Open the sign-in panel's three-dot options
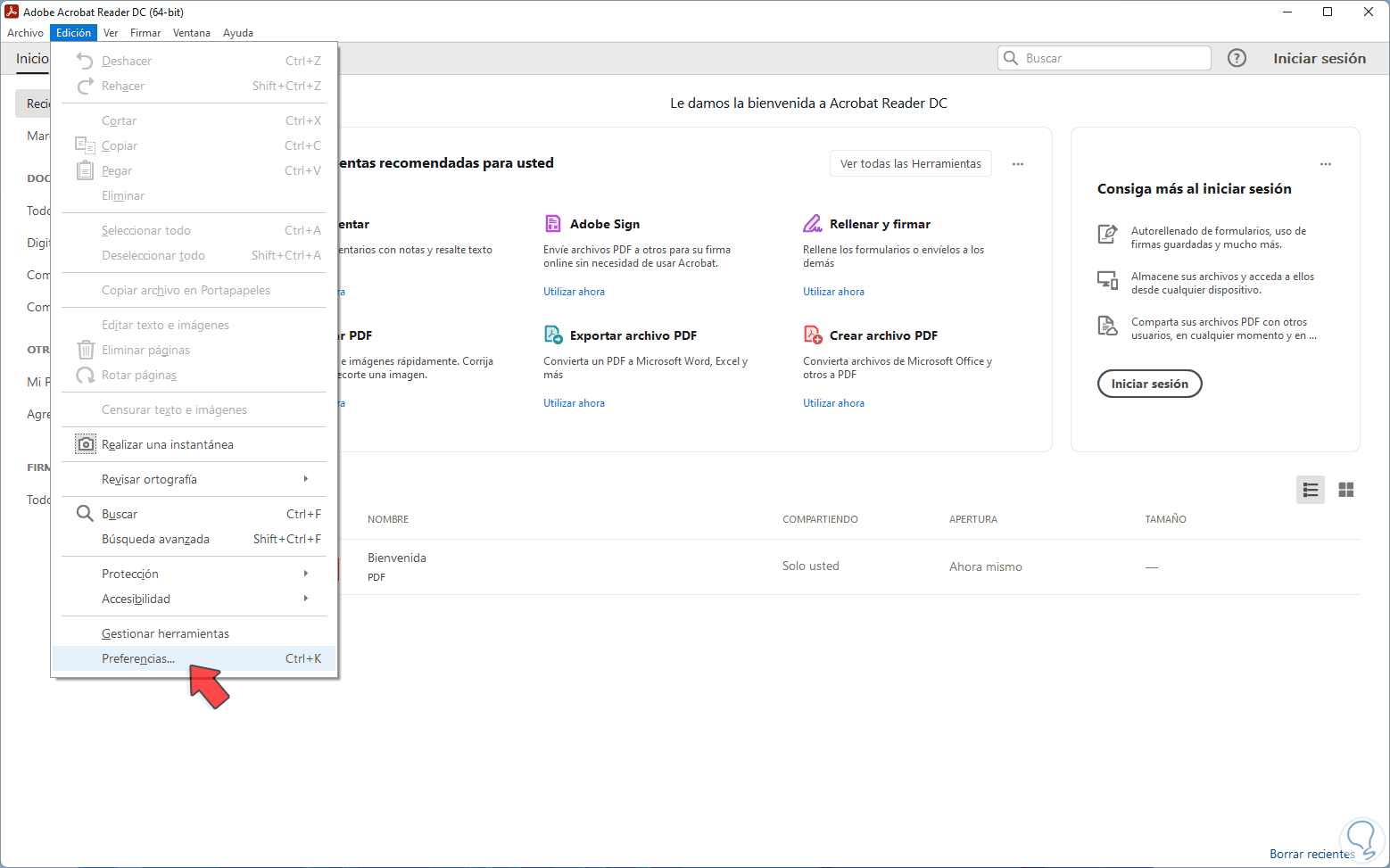This screenshot has width=1390, height=868. 1325,164
